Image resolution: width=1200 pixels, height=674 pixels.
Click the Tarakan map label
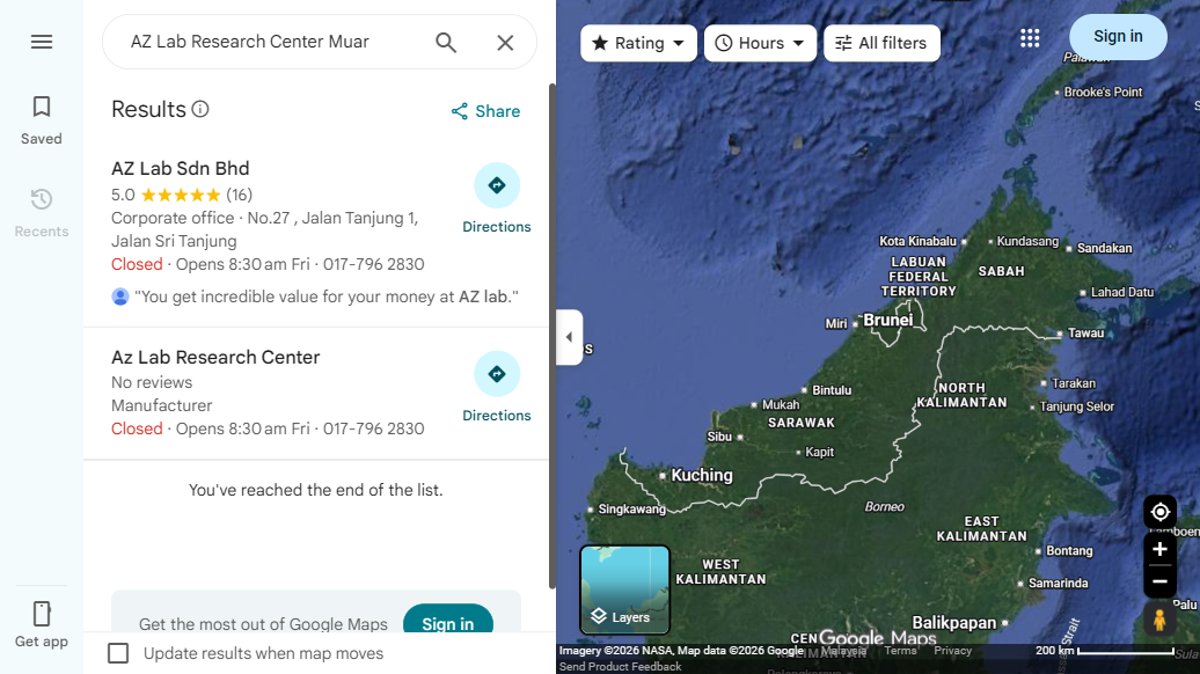[1074, 383]
